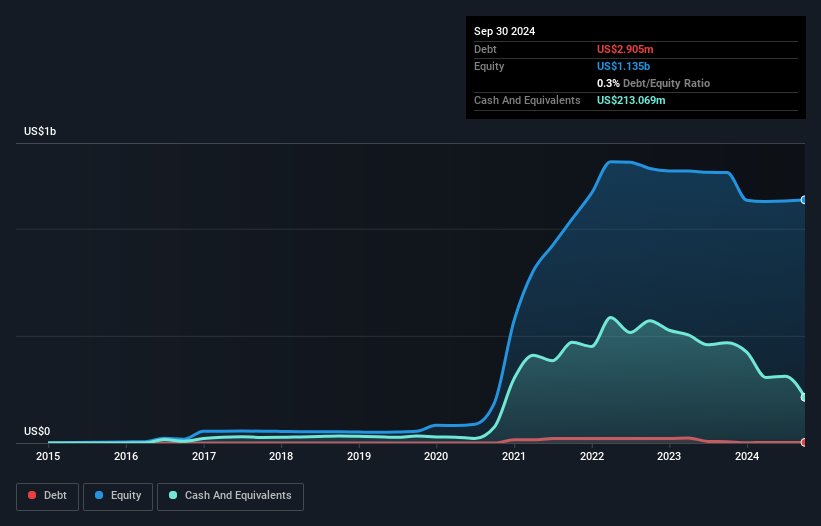Click the 2019 x-axis label

359,456
